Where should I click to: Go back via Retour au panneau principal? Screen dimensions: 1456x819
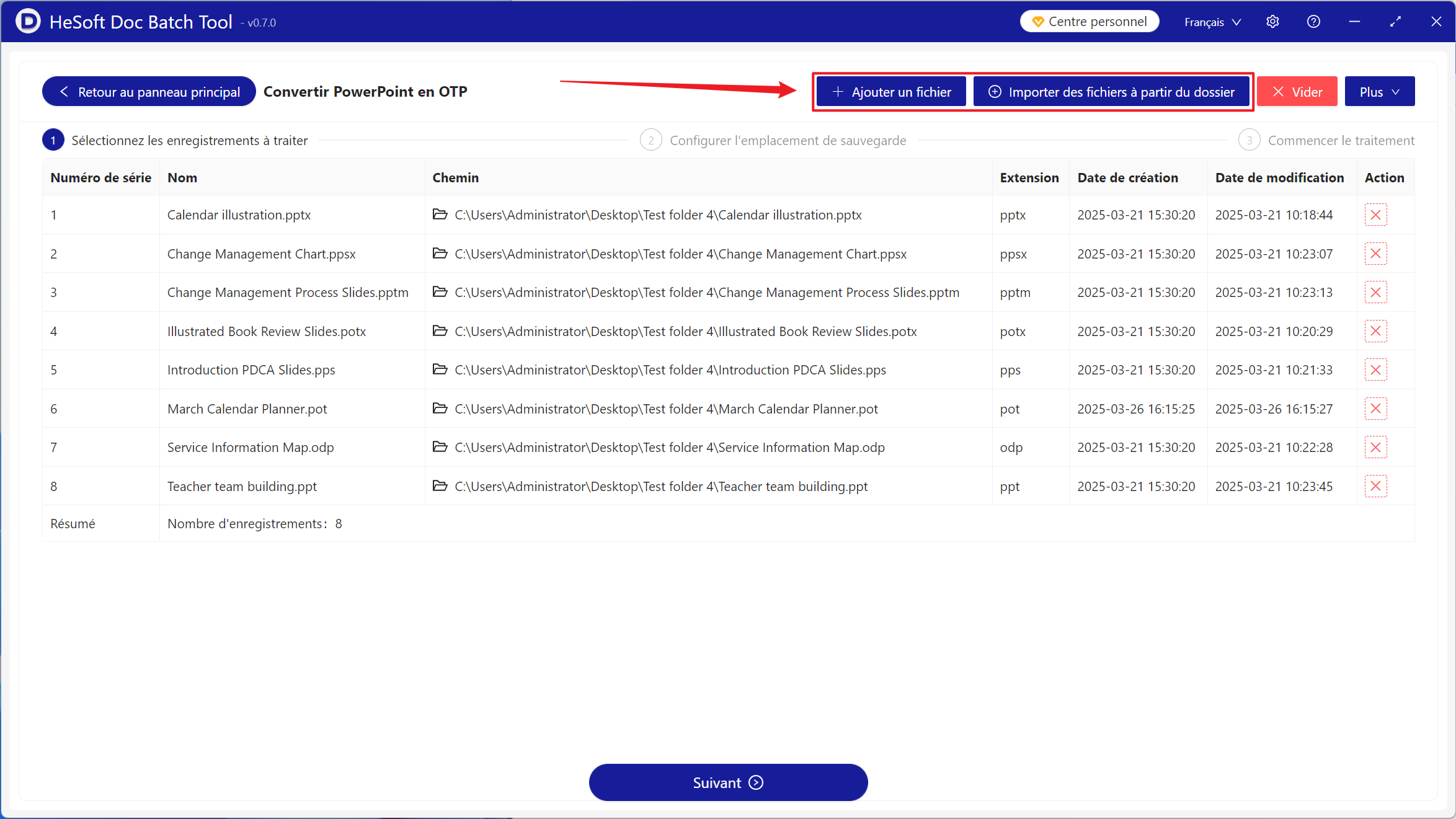click(x=149, y=92)
